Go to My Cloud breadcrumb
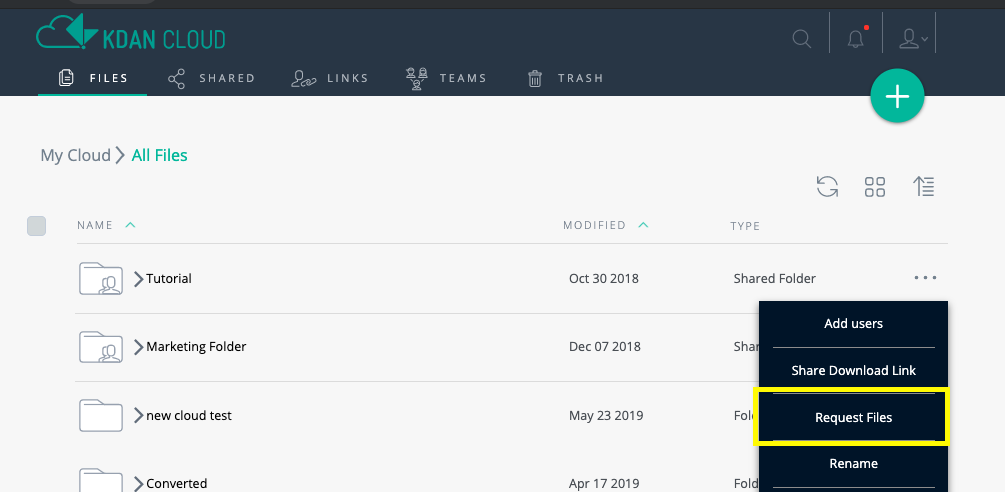Viewport: 1005px width, 492px height. [x=76, y=156]
